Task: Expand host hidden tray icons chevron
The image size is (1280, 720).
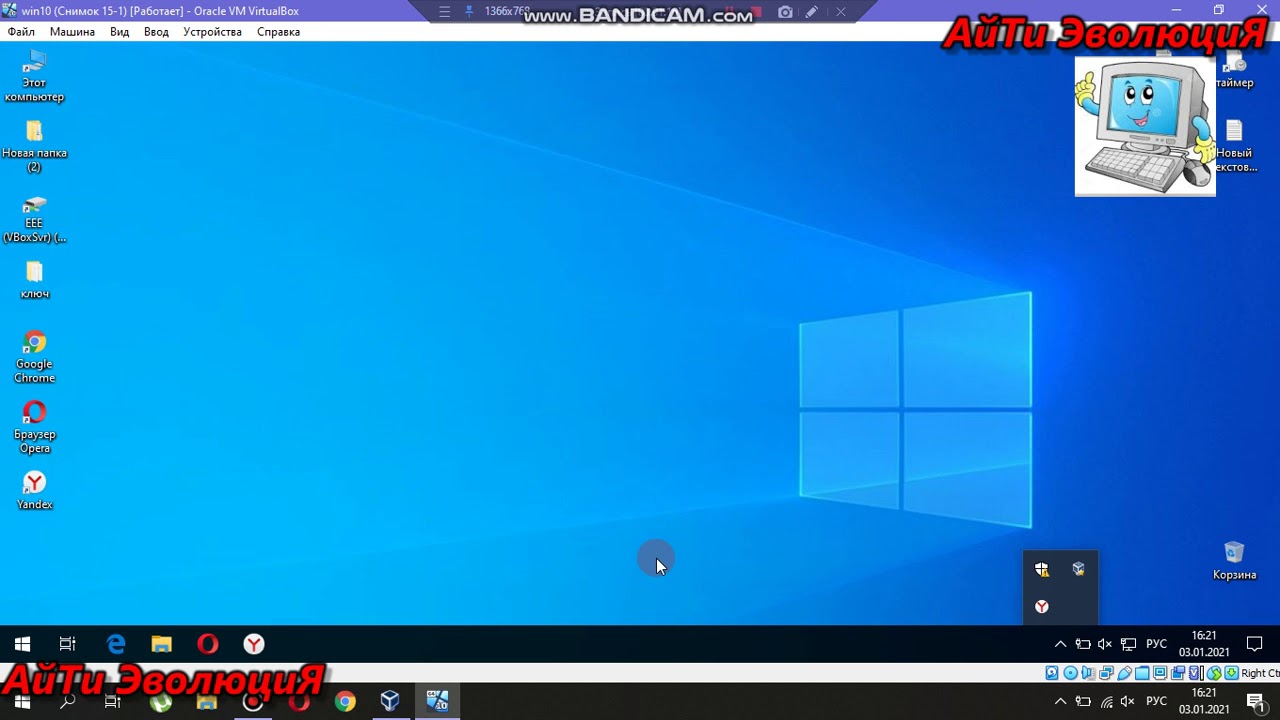Action: pyautogui.click(x=1060, y=702)
